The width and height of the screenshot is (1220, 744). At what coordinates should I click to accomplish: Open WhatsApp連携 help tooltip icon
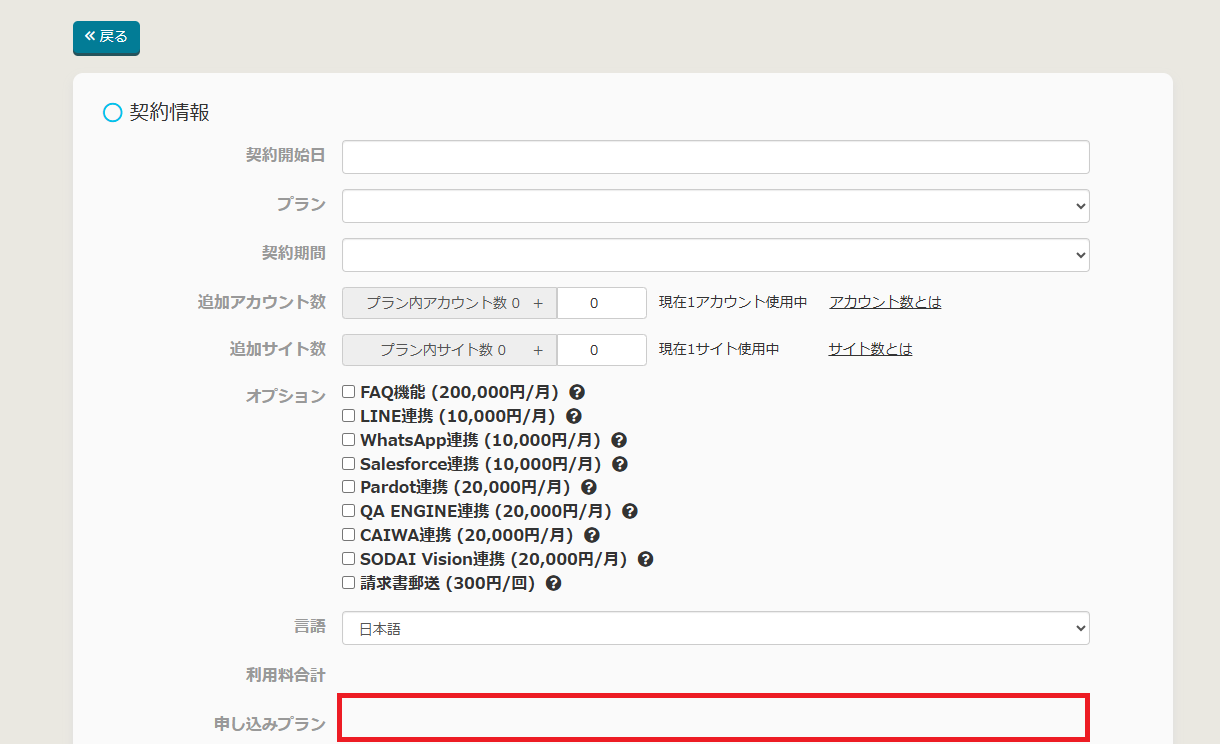(x=619, y=440)
